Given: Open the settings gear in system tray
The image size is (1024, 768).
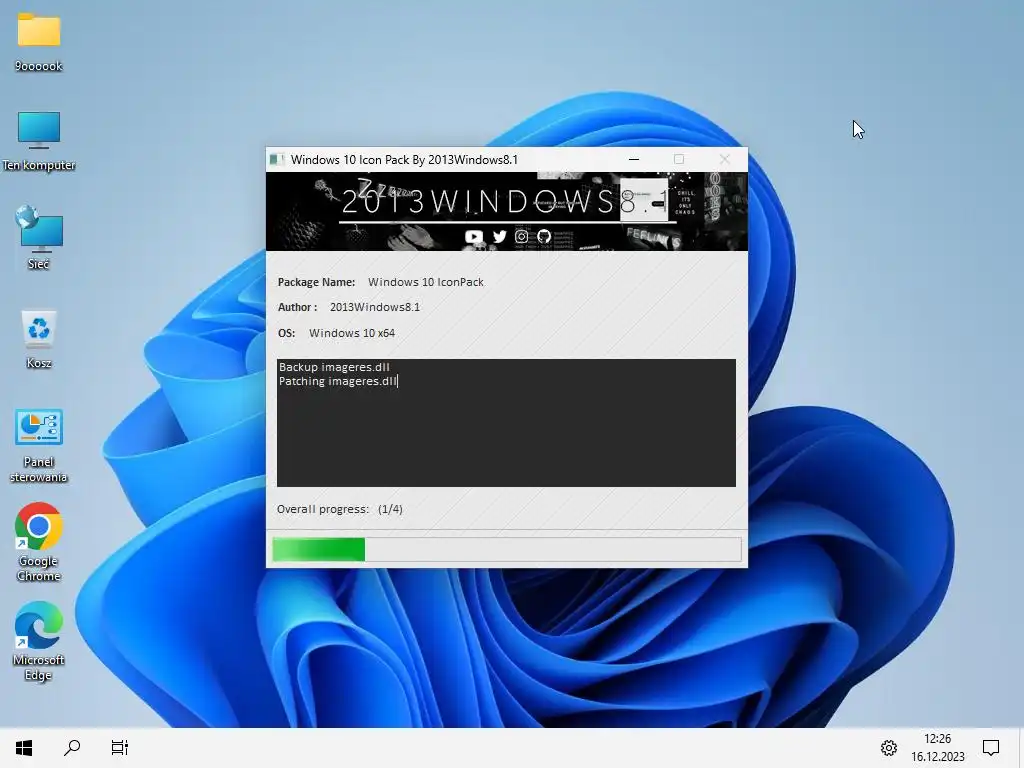Looking at the screenshot, I should (889, 748).
